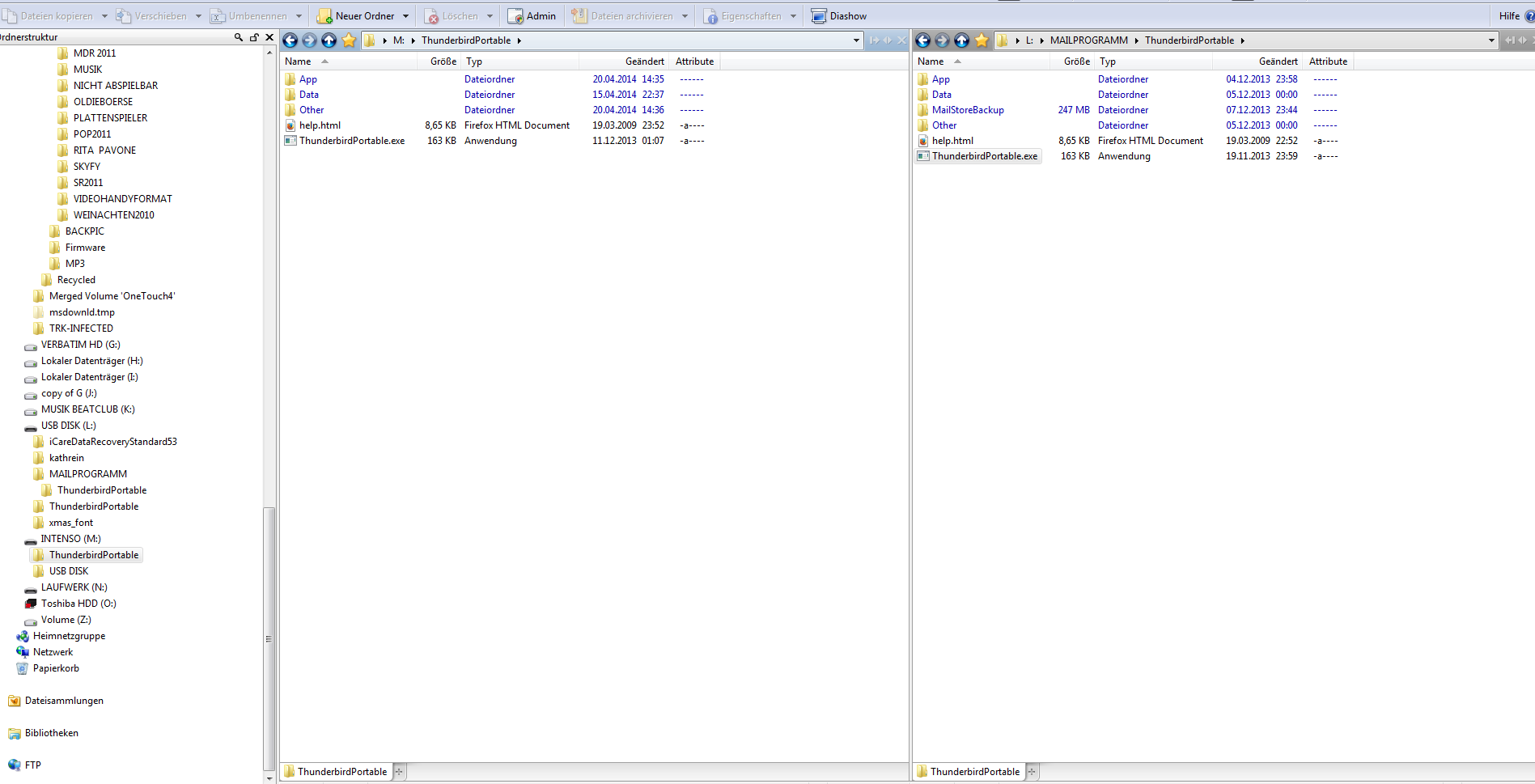Click the Umbenennen toolbar button
1535x784 pixels.
pyautogui.click(x=249, y=16)
